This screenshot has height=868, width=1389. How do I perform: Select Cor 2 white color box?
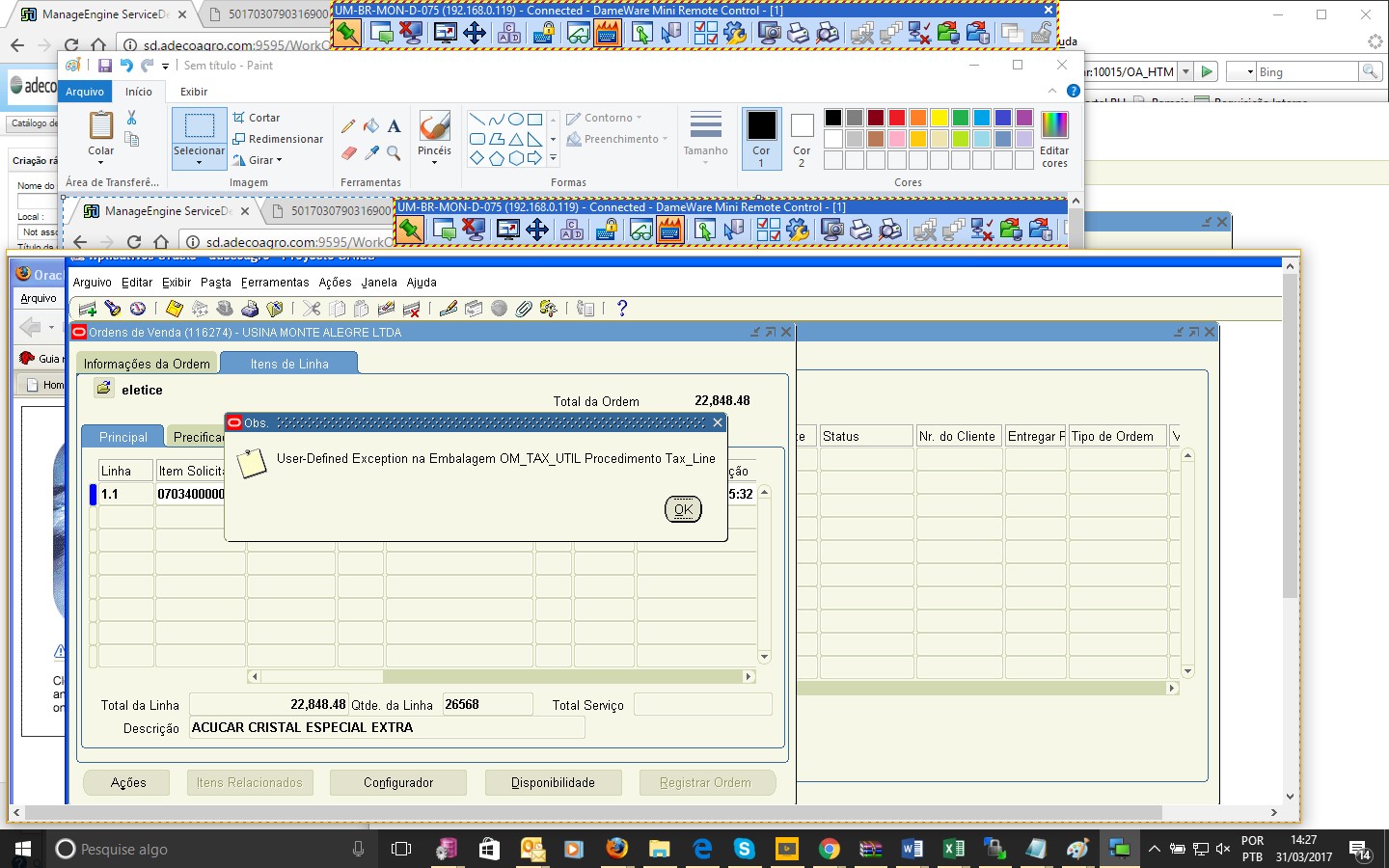[x=802, y=139]
